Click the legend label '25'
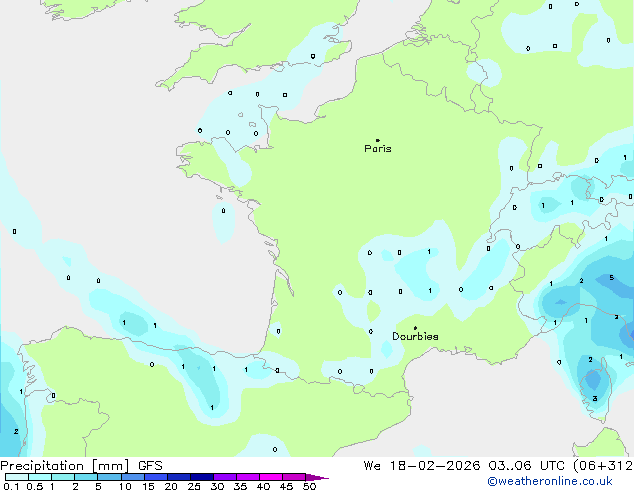Viewport: 634px width, 490px height. pyautogui.click(x=194, y=486)
